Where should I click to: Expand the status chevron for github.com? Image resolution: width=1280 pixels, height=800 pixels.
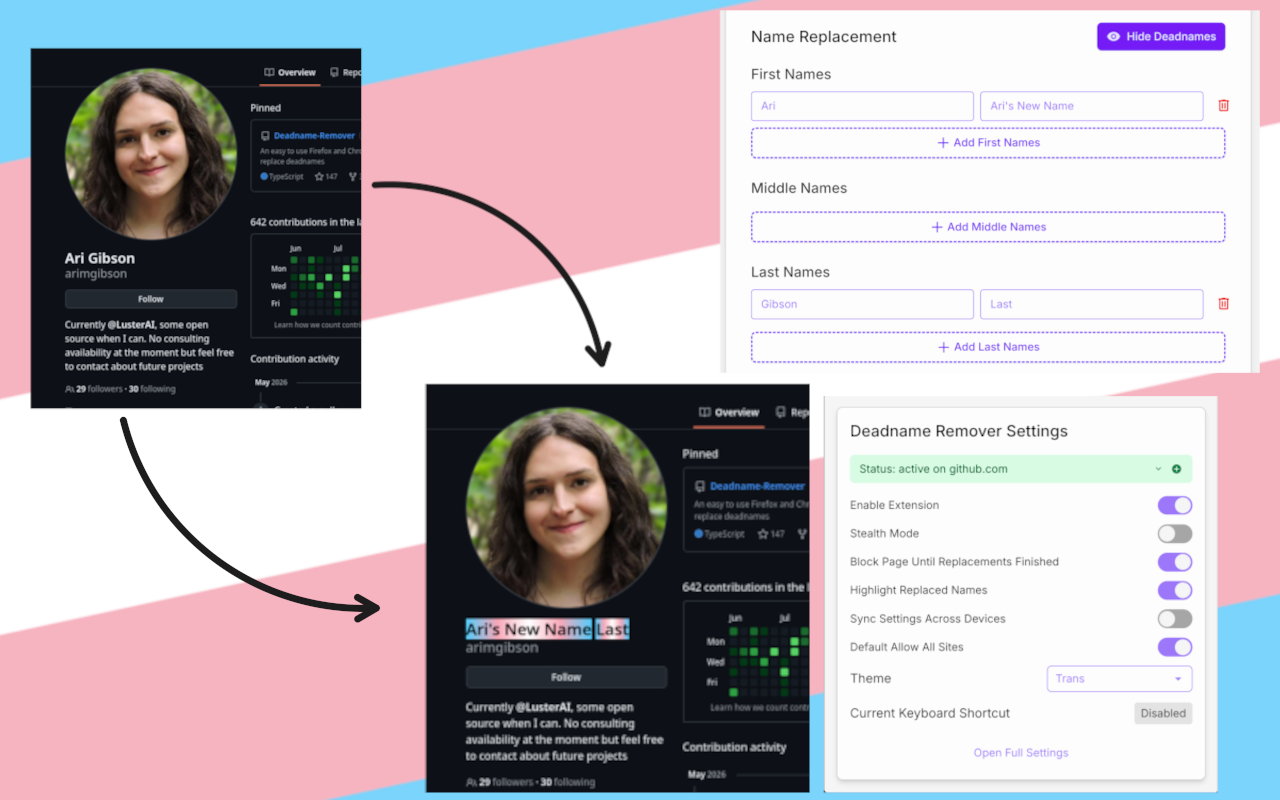[1158, 469]
